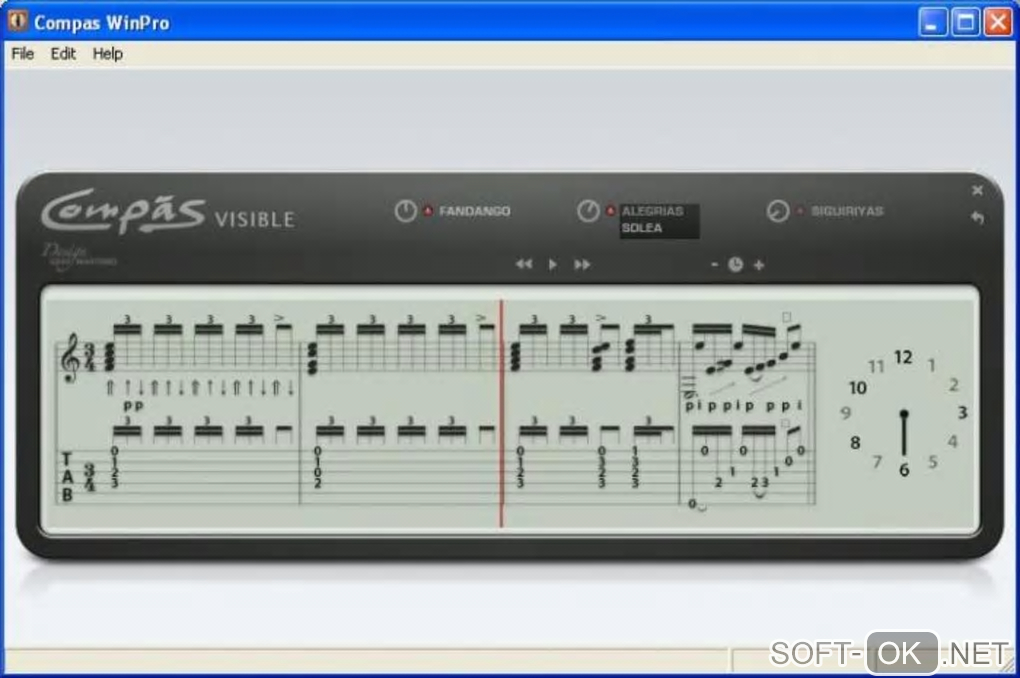Click the treble clef in the score

pyautogui.click(x=72, y=358)
